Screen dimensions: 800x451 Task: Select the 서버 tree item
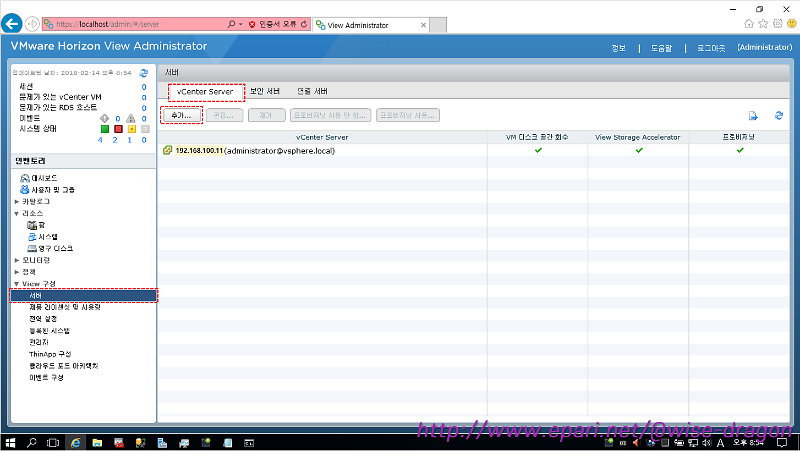(83, 295)
